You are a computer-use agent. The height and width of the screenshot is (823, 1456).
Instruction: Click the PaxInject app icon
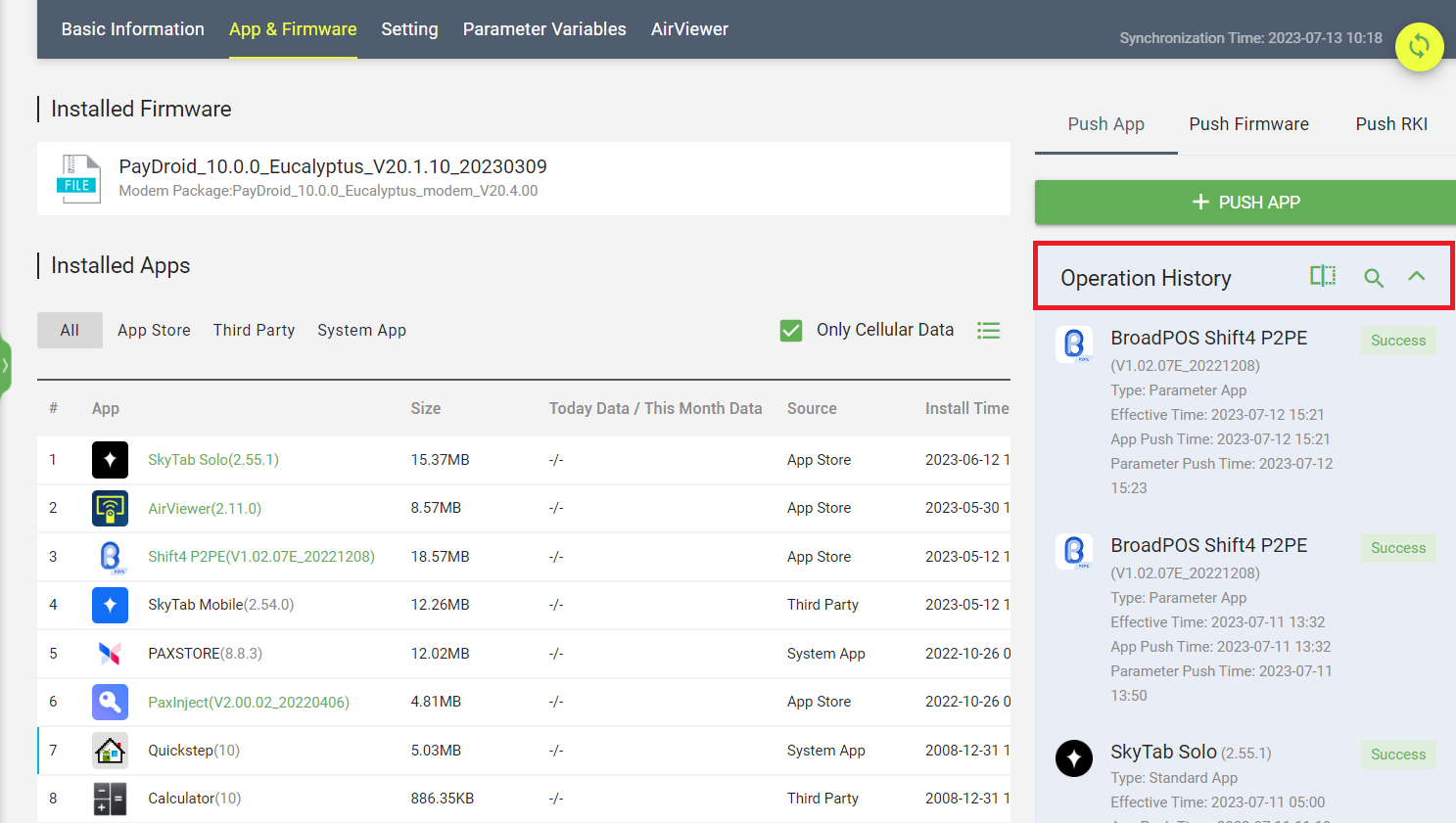tap(110, 703)
